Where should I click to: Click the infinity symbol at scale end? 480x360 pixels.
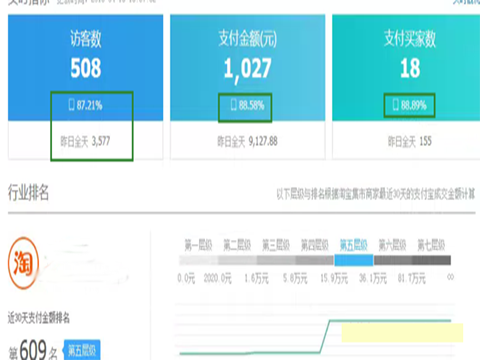point(450,277)
